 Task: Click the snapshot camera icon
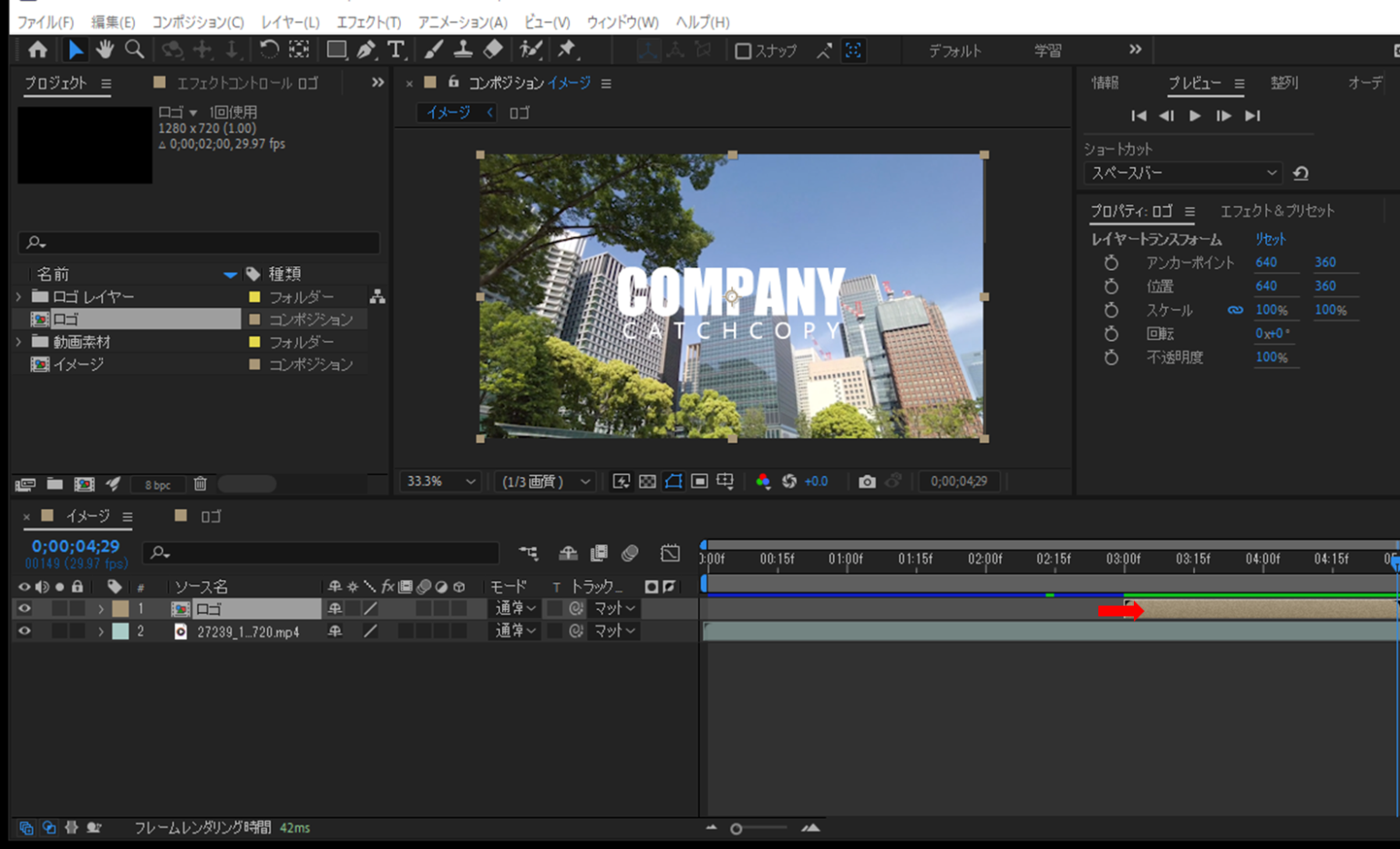pos(867,481)
